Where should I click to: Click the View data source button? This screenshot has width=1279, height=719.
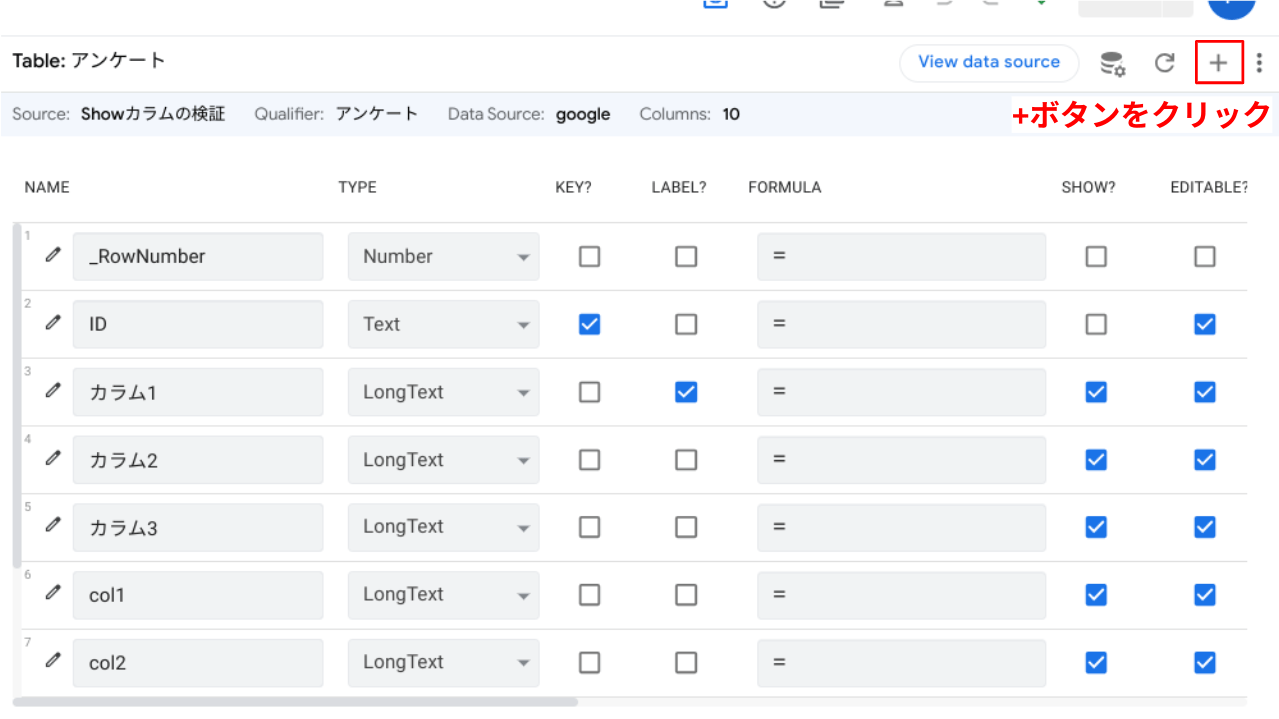coord(988,62)
